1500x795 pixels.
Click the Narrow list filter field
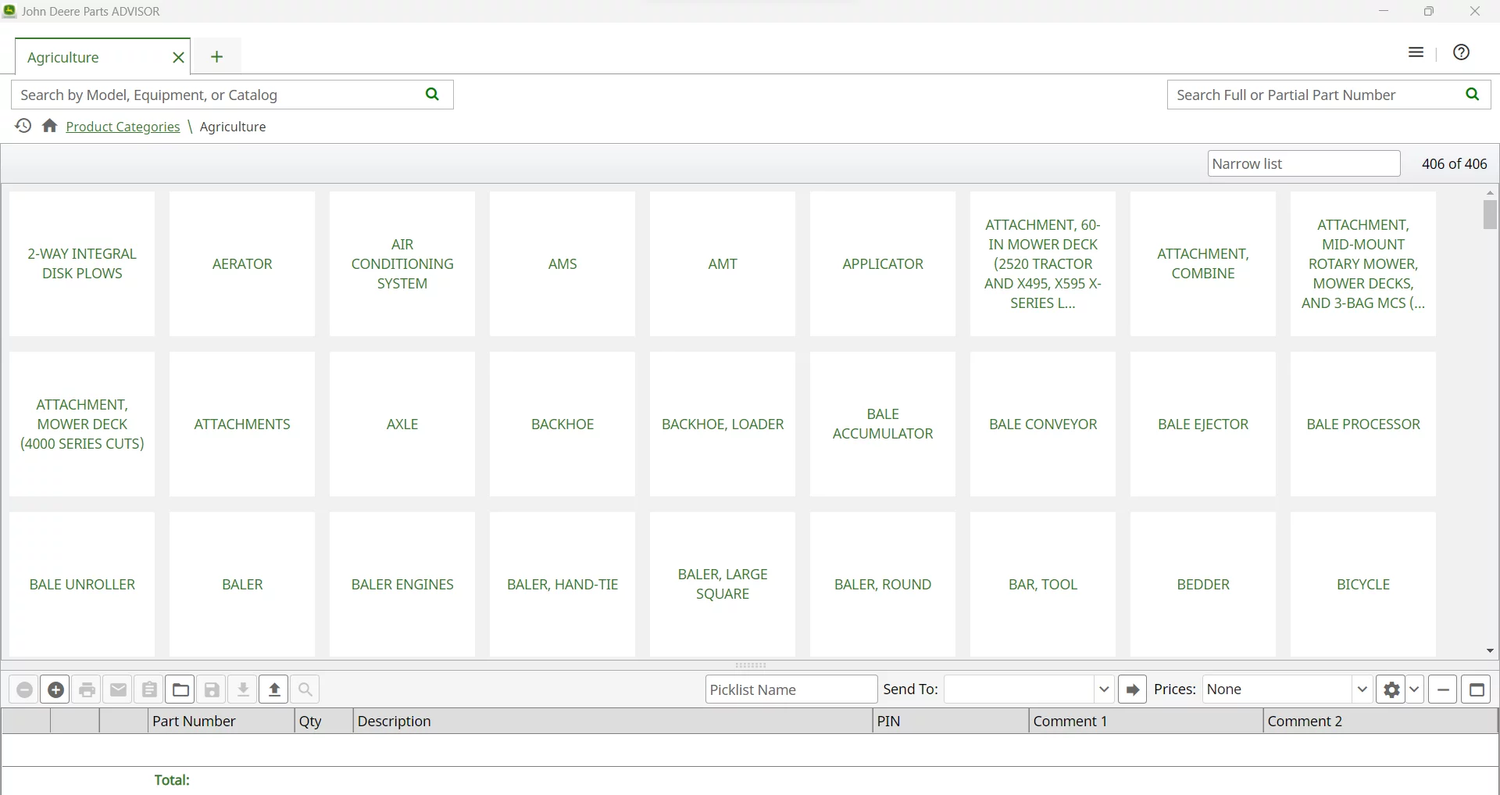coord(1303,164)
